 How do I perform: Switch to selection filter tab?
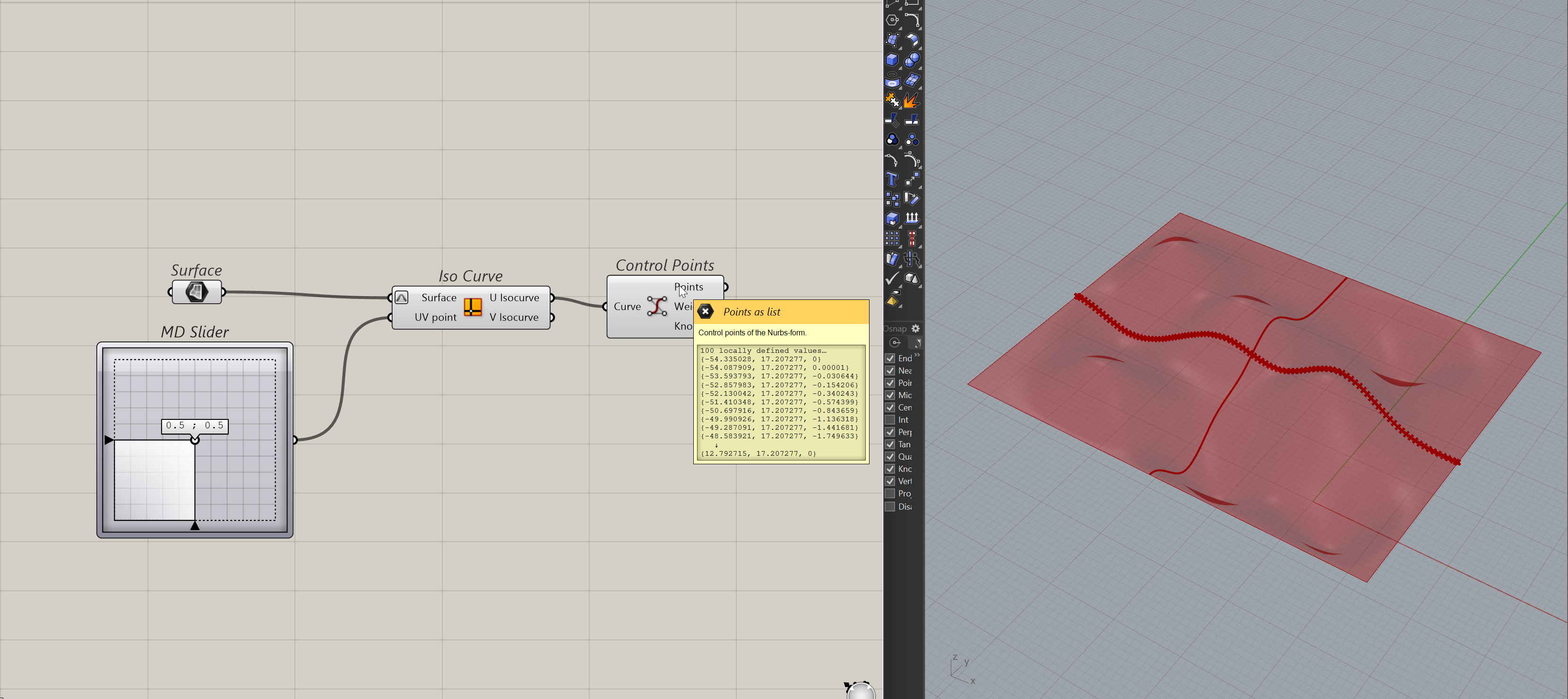916,342
